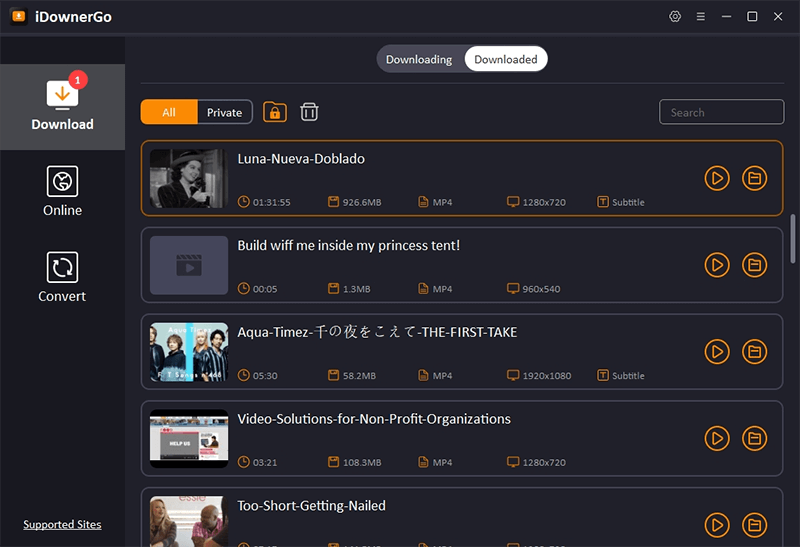
Task: Open the Convert section
Action: point(62,276)
